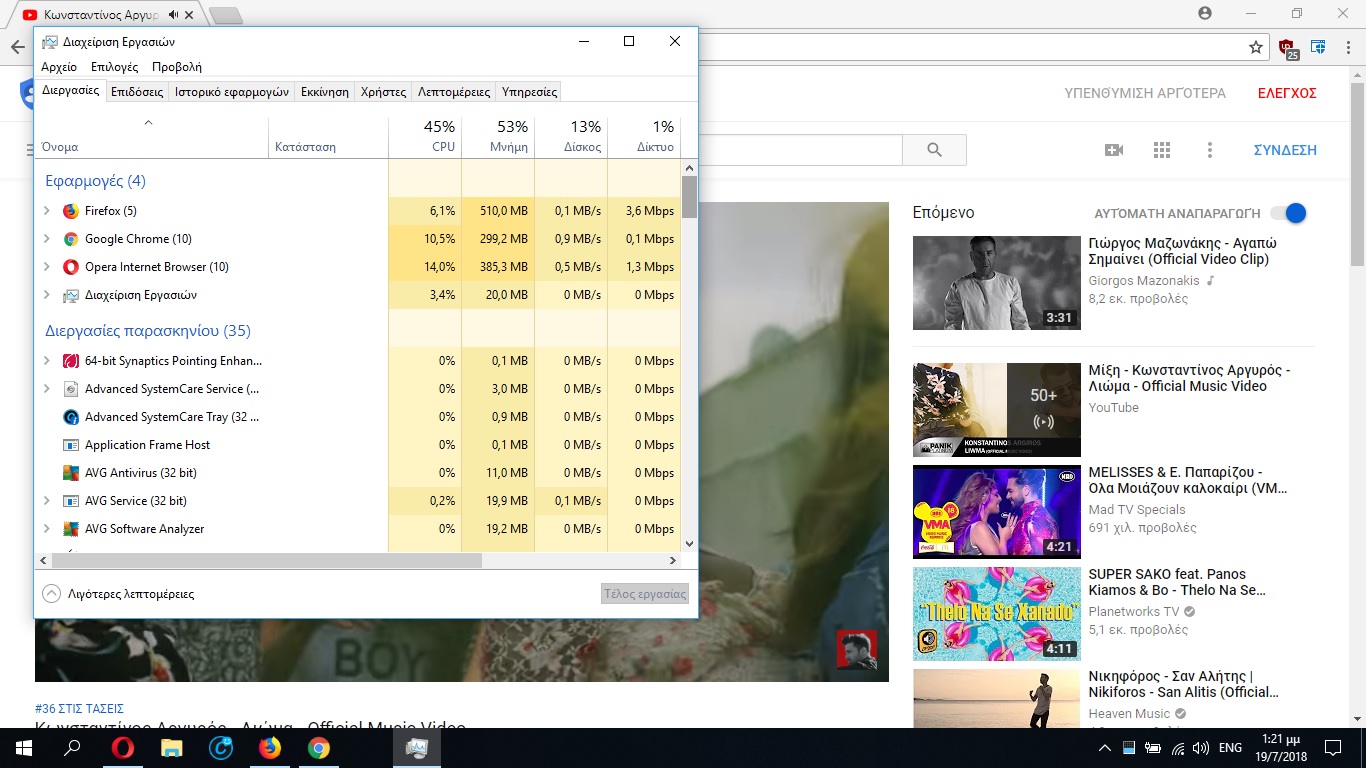Viewport: 1366px width, 768px height.
Task: Click the YouTube search magnifier button
Action: click(x=935, y=150)
